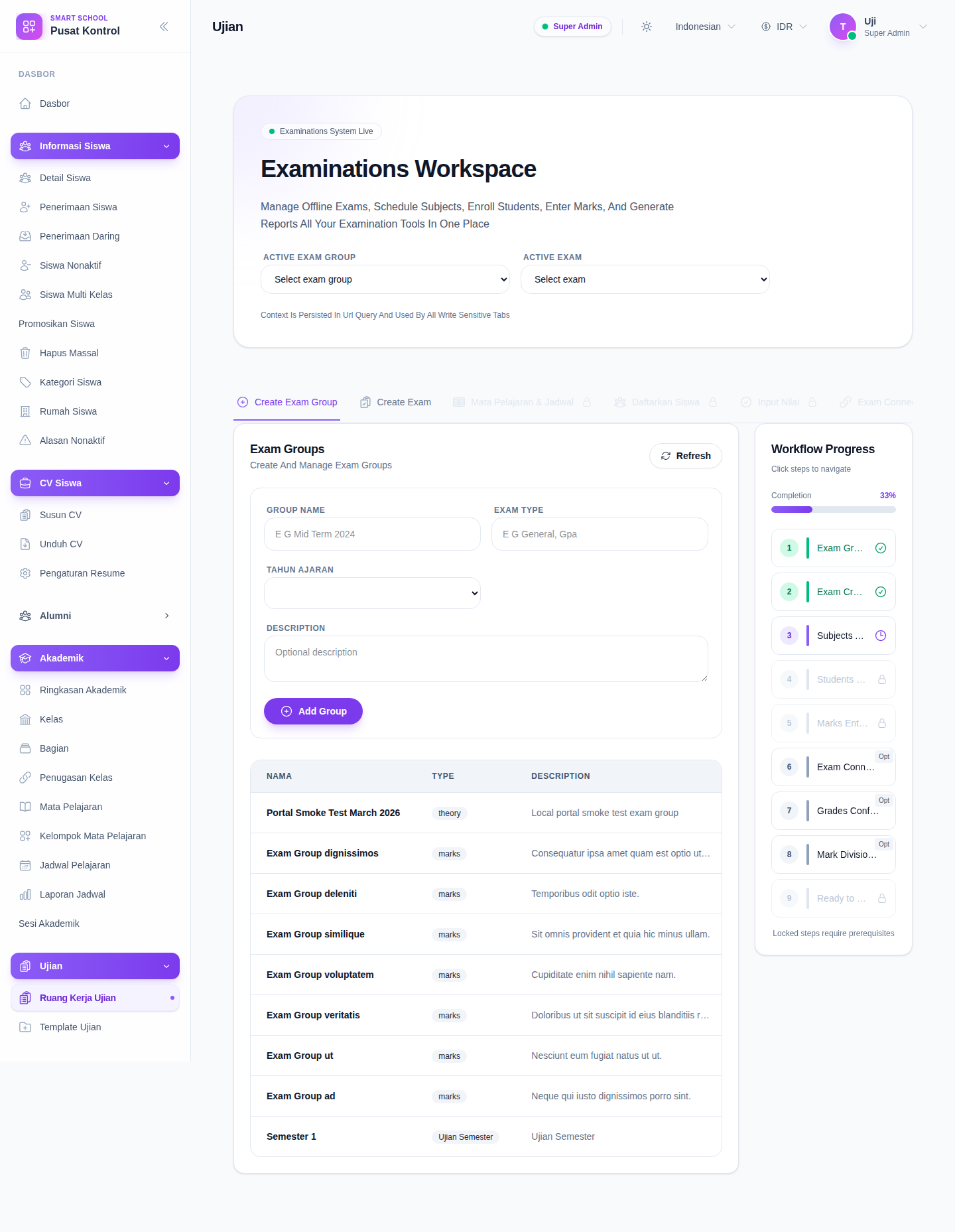The width and height of the screenshot is (955, 1232).
Task: Toggle light/dark theme sun icon
Action: pos(647,27)
